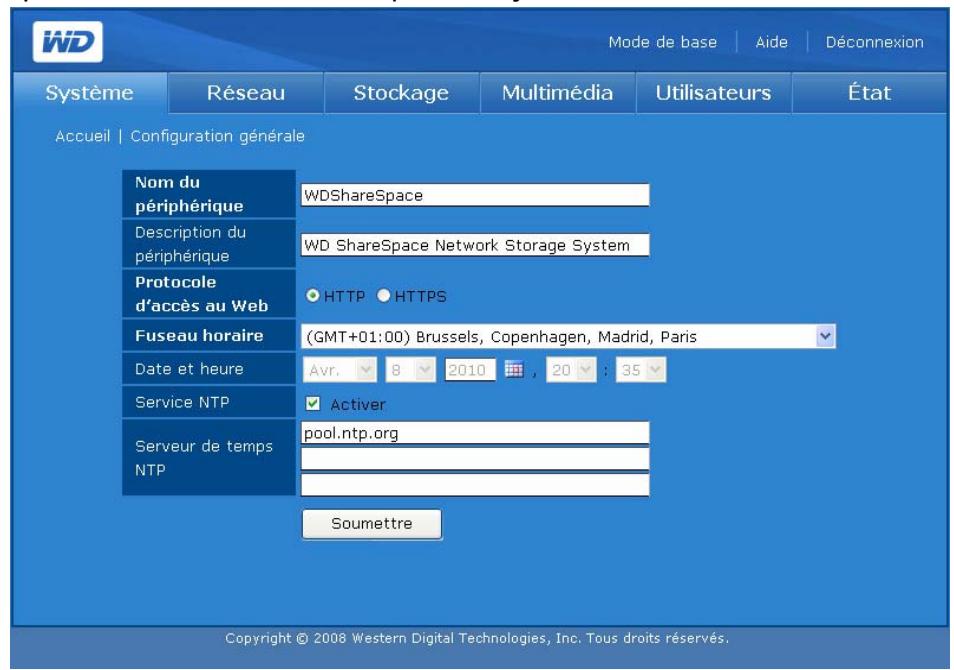Viewport: 954px width, 670px height.
Task: Go to the Multimédia tab
Action: pyautogui.click(x=557, y=92)
